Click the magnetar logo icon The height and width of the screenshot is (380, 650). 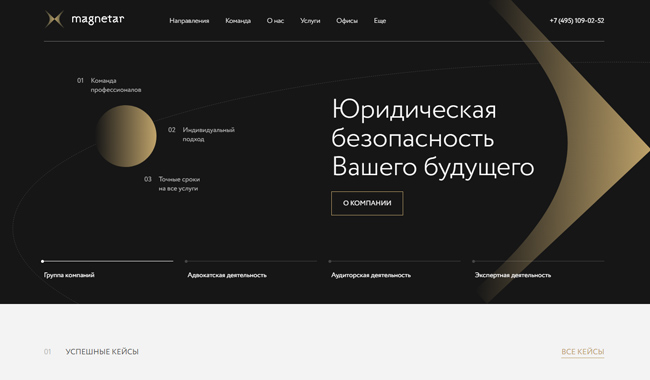(x=54, y=19)
